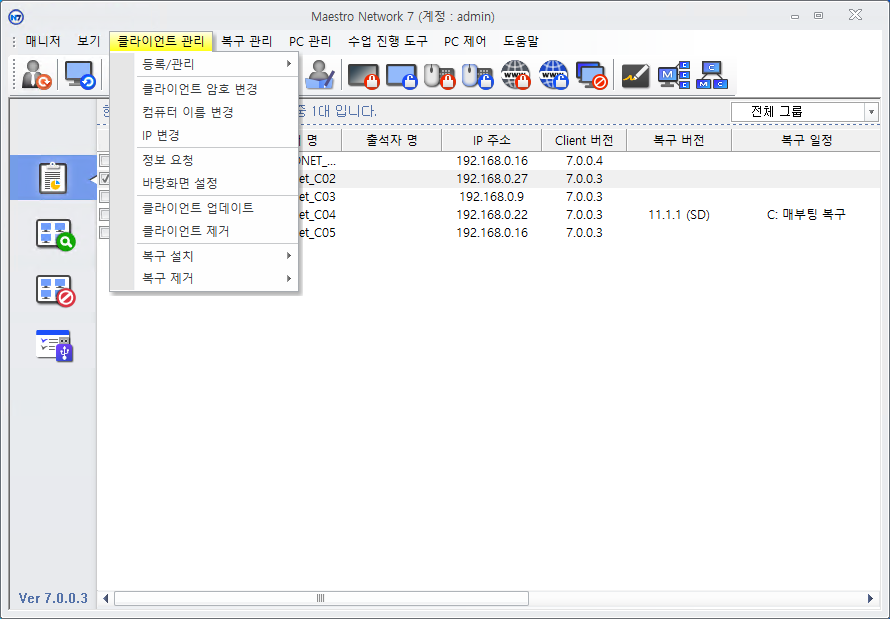The width and height of the screenshot is (890, 619).
Task: Select the IP 변경 menu entry
Action: [x=161, y=135]
